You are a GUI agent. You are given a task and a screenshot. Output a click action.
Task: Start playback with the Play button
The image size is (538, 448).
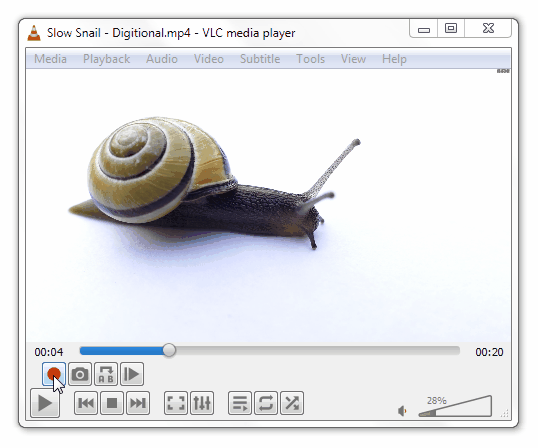click(45, 403)
